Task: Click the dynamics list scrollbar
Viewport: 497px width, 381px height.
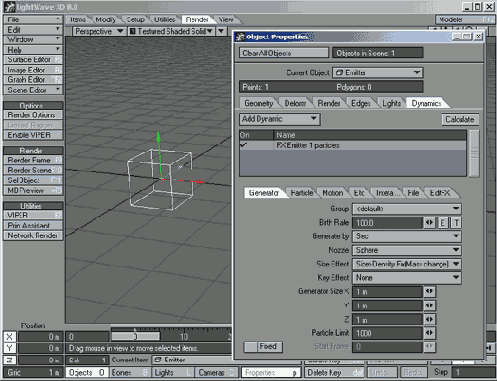Action: point(474,153)
